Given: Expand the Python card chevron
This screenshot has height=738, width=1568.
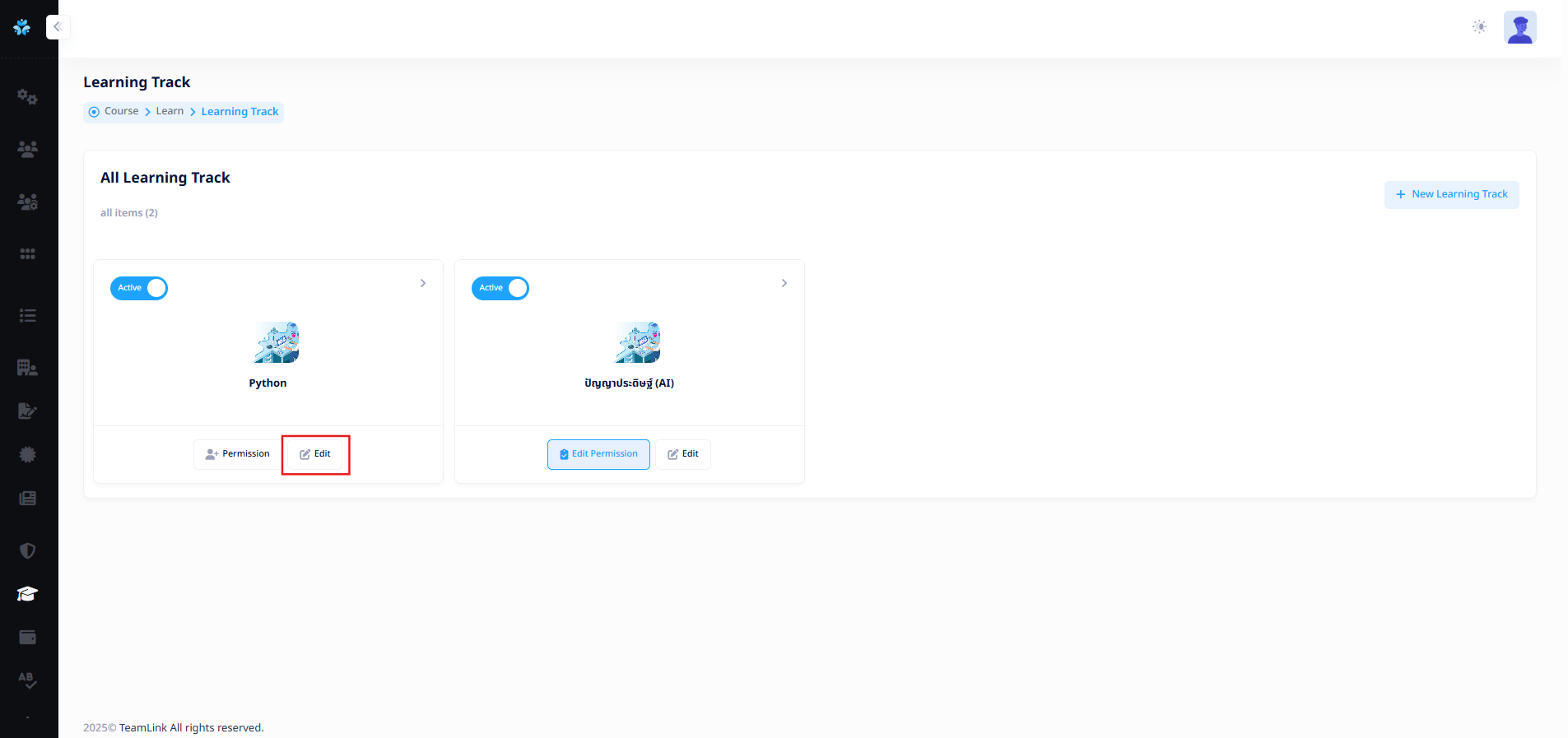Looking at the screenshot, I should (423, 283).
